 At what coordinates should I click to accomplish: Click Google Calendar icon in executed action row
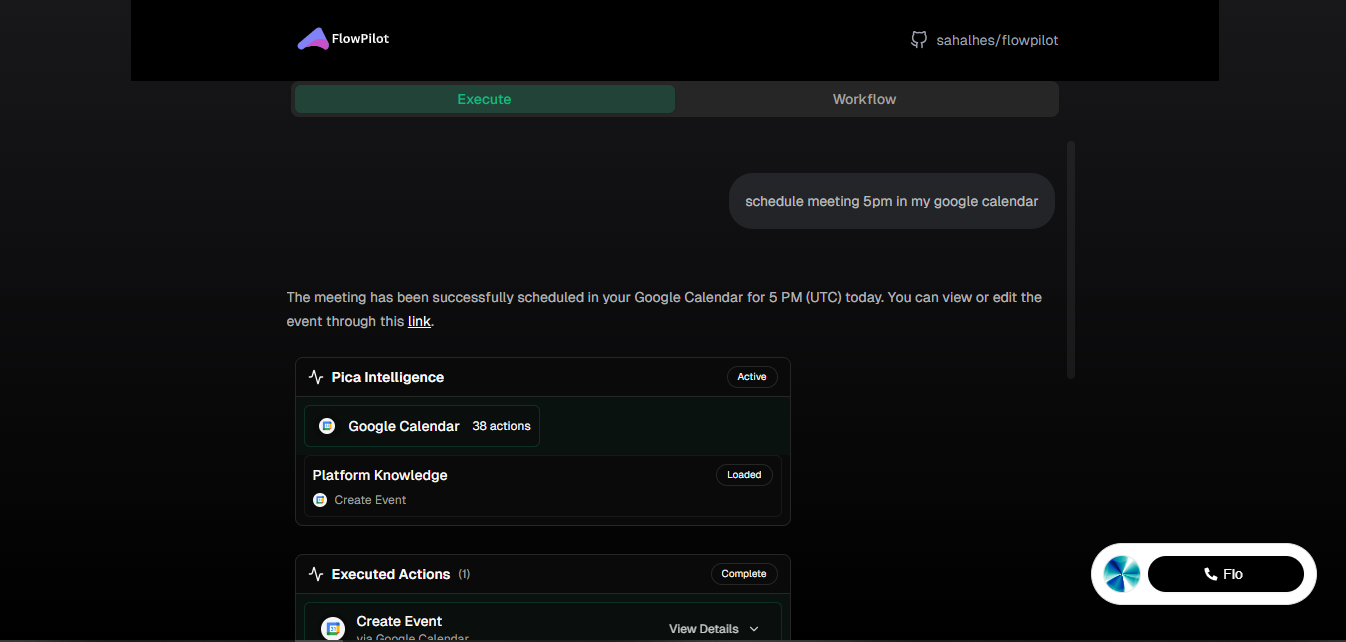tap(333, 629)
